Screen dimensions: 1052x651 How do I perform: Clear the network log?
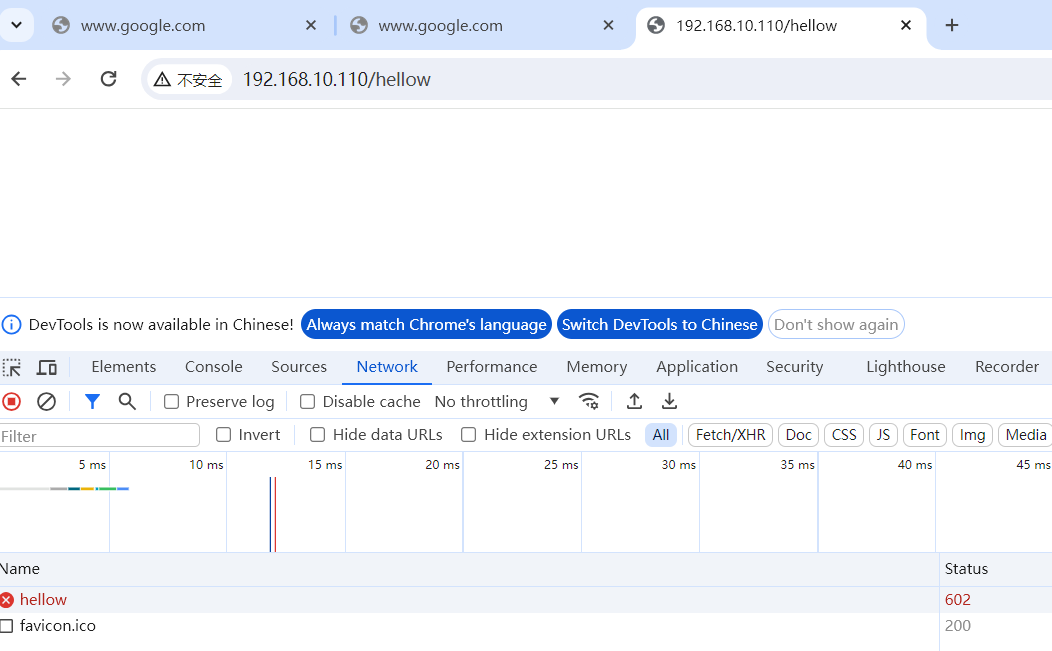(x=46, y=401)
